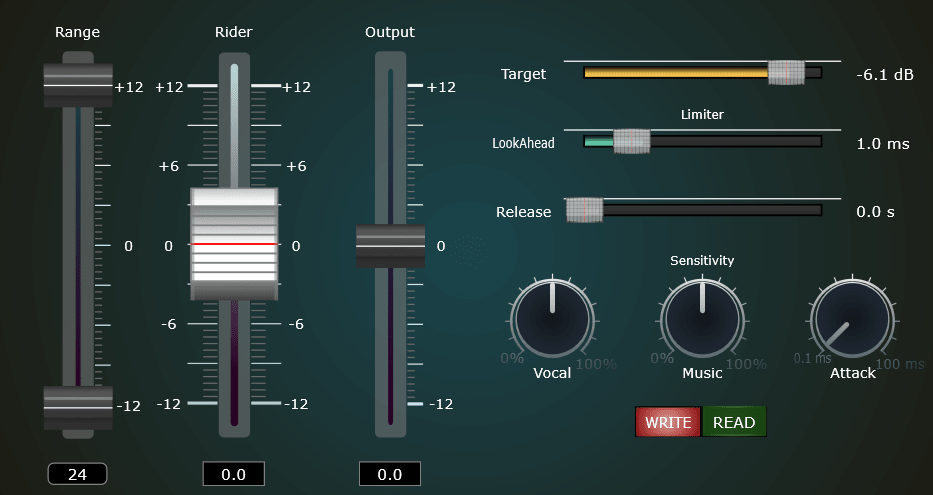Click the Target label
The width and height of the screenshot is (933, 495).
point(523,74)
